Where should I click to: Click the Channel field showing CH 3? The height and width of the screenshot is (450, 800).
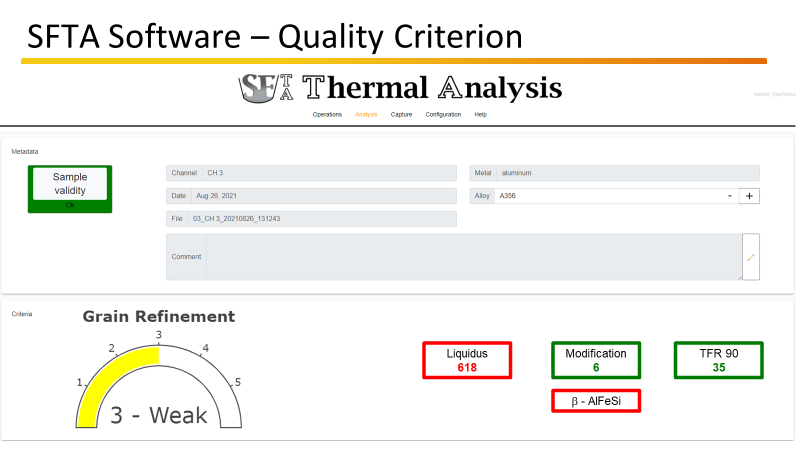tap(328, 173)
